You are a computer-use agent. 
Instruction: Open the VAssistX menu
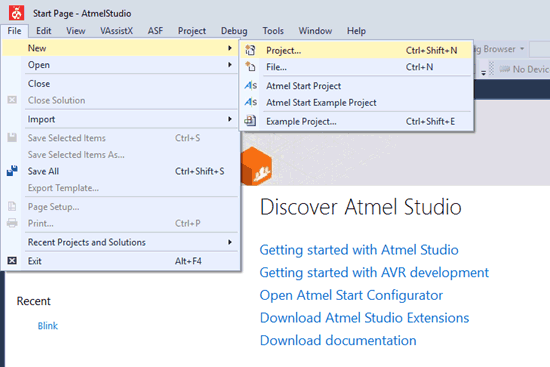(116, 31)
